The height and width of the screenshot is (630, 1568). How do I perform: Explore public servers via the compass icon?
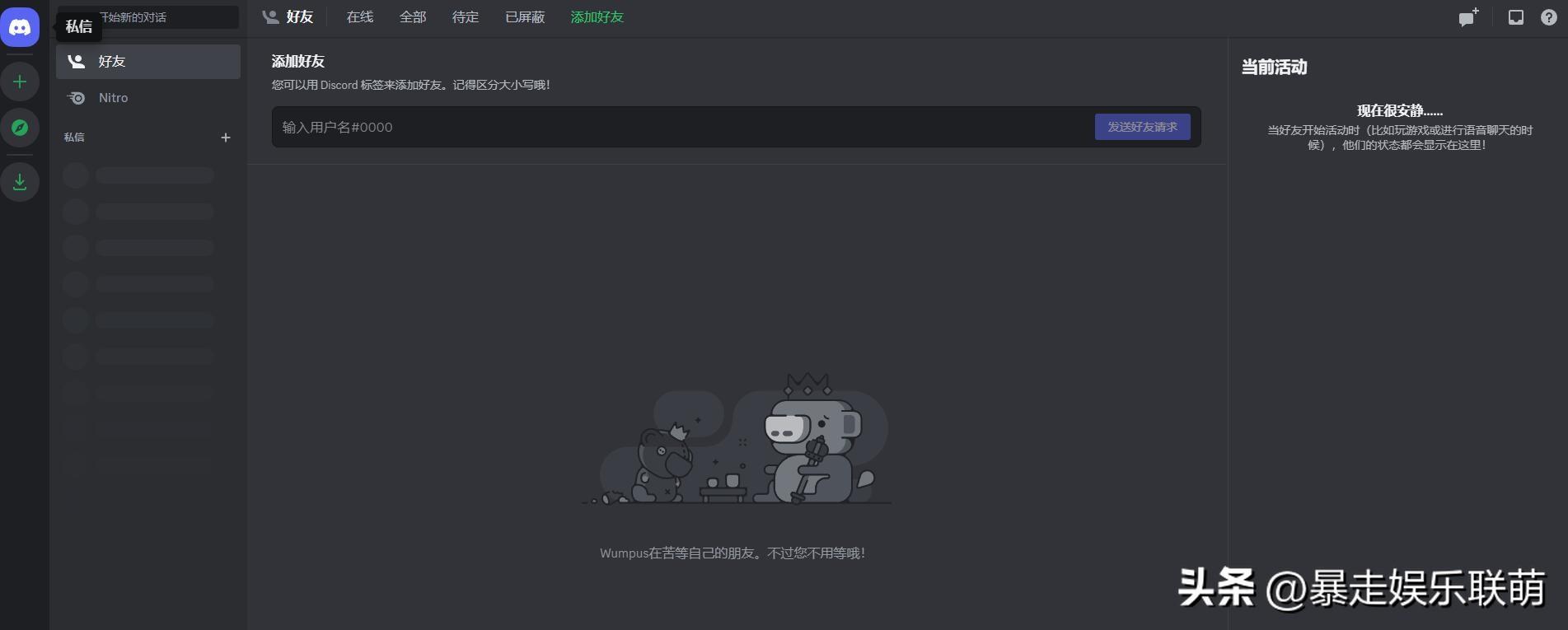20,128
